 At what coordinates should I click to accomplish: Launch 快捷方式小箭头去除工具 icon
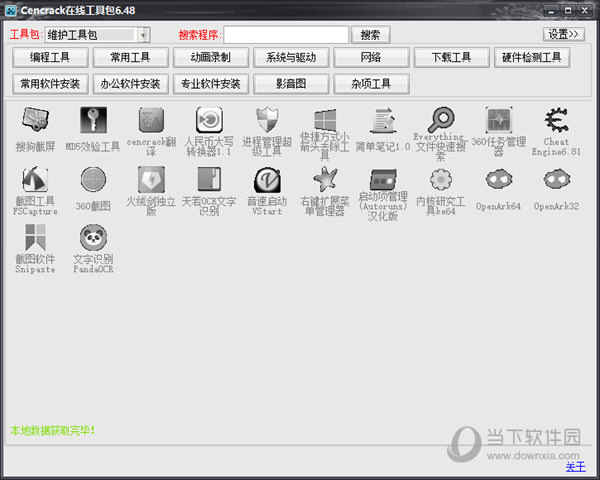coord(325,120)
